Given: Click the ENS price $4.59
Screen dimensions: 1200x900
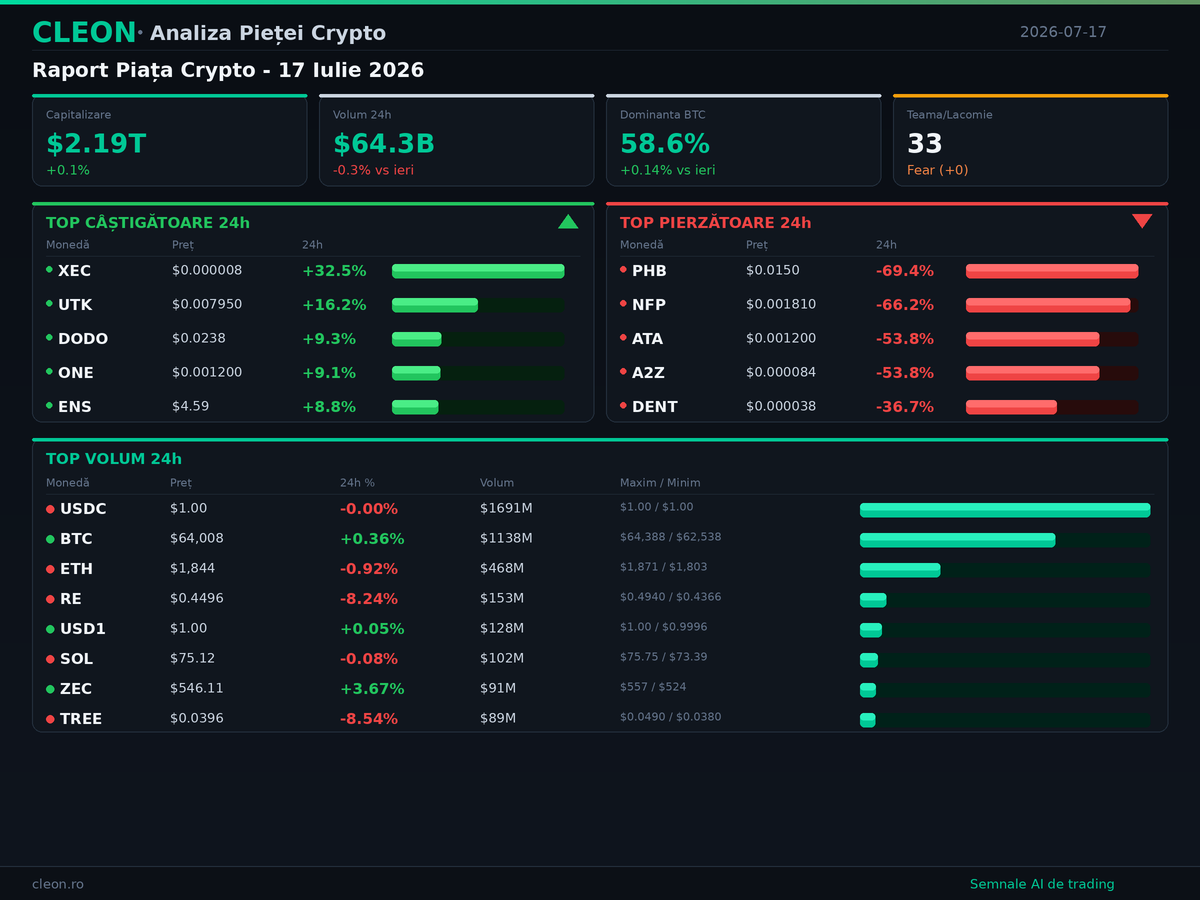Looking at the screenshot, I should pos(191,406).
